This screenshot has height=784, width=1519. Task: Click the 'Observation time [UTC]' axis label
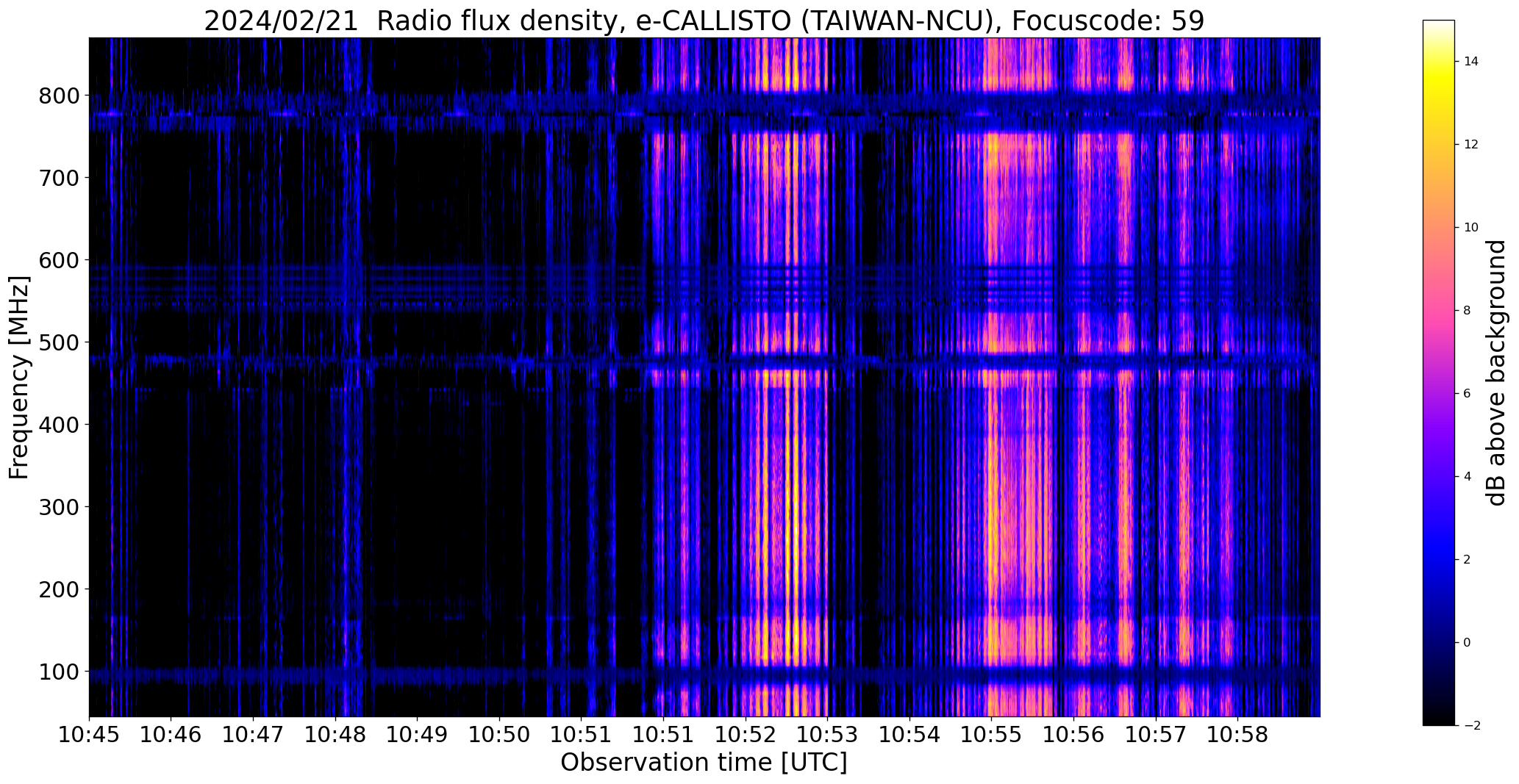point(704,763)
